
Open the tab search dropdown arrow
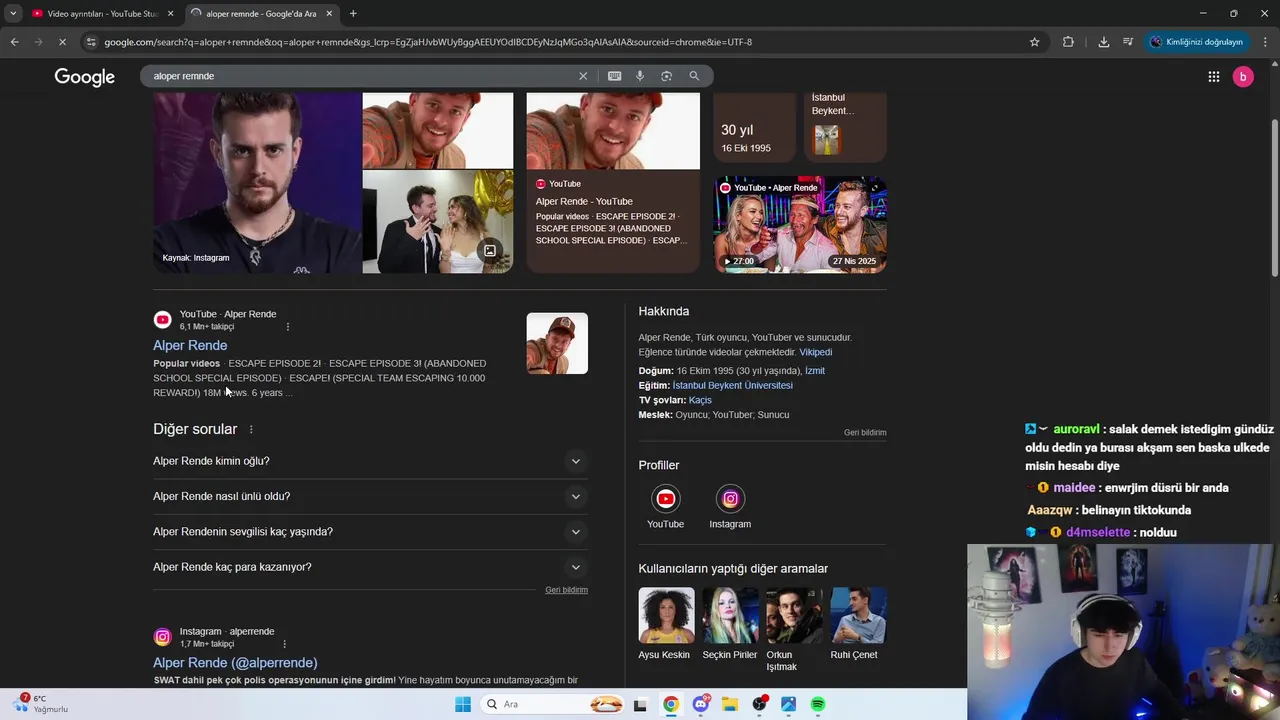[13, 14]
